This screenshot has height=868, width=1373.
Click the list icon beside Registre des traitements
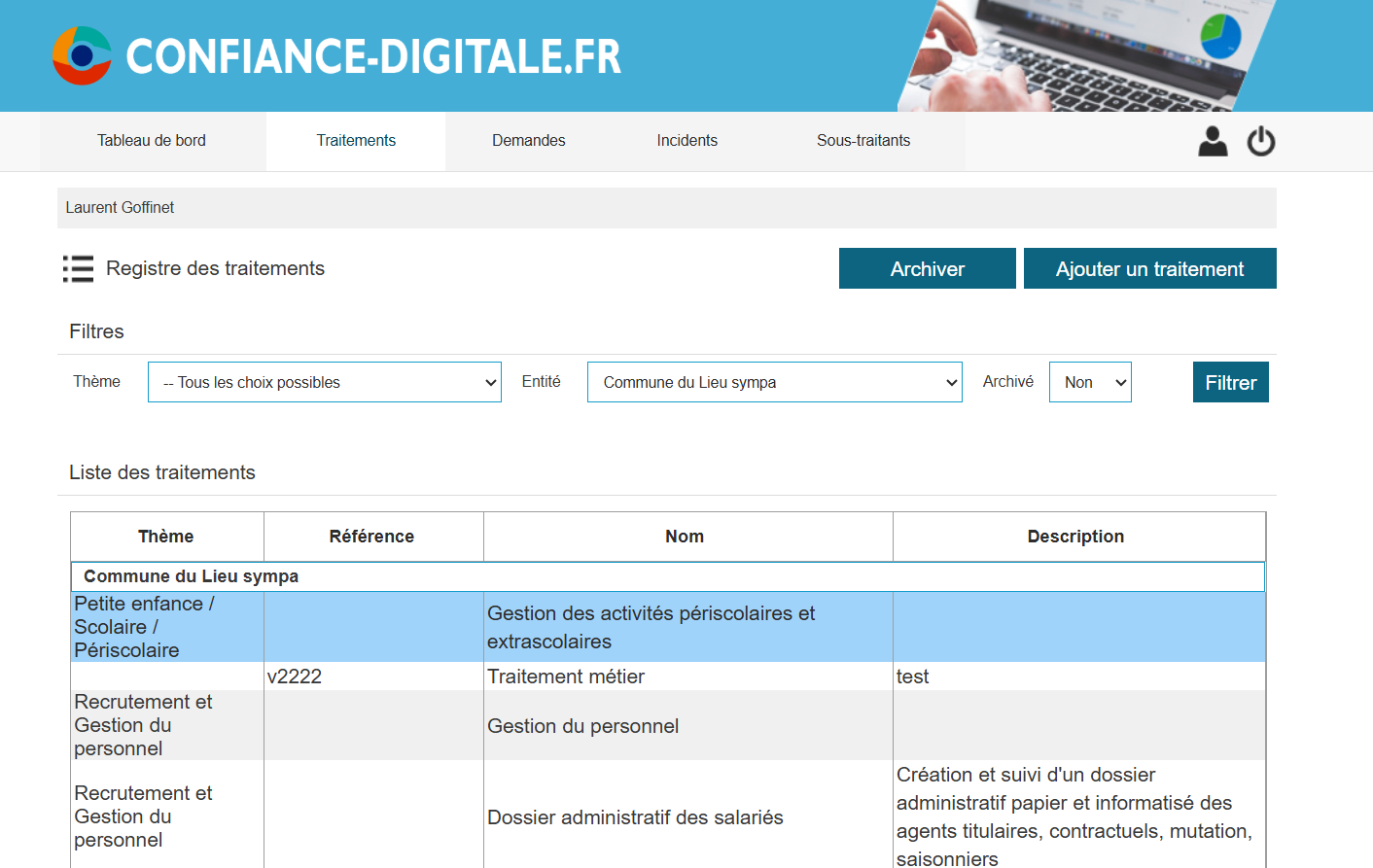pyautogui.click(x=79, y=269)
